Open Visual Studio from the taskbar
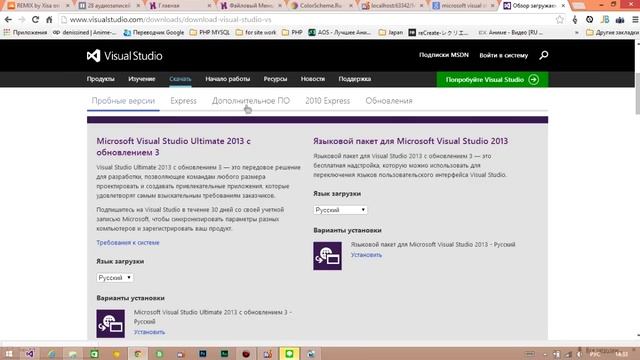The image size is (640, 360). pos(29,354)
